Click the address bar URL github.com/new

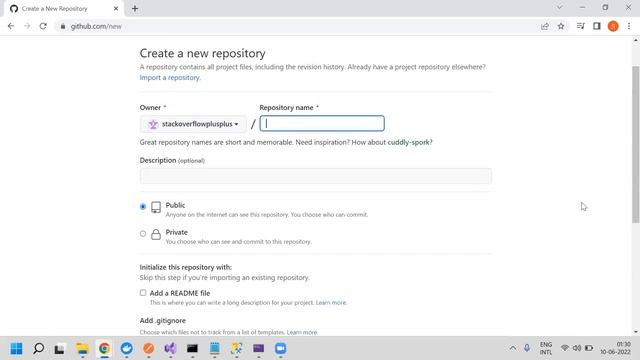tap(96, 26)
